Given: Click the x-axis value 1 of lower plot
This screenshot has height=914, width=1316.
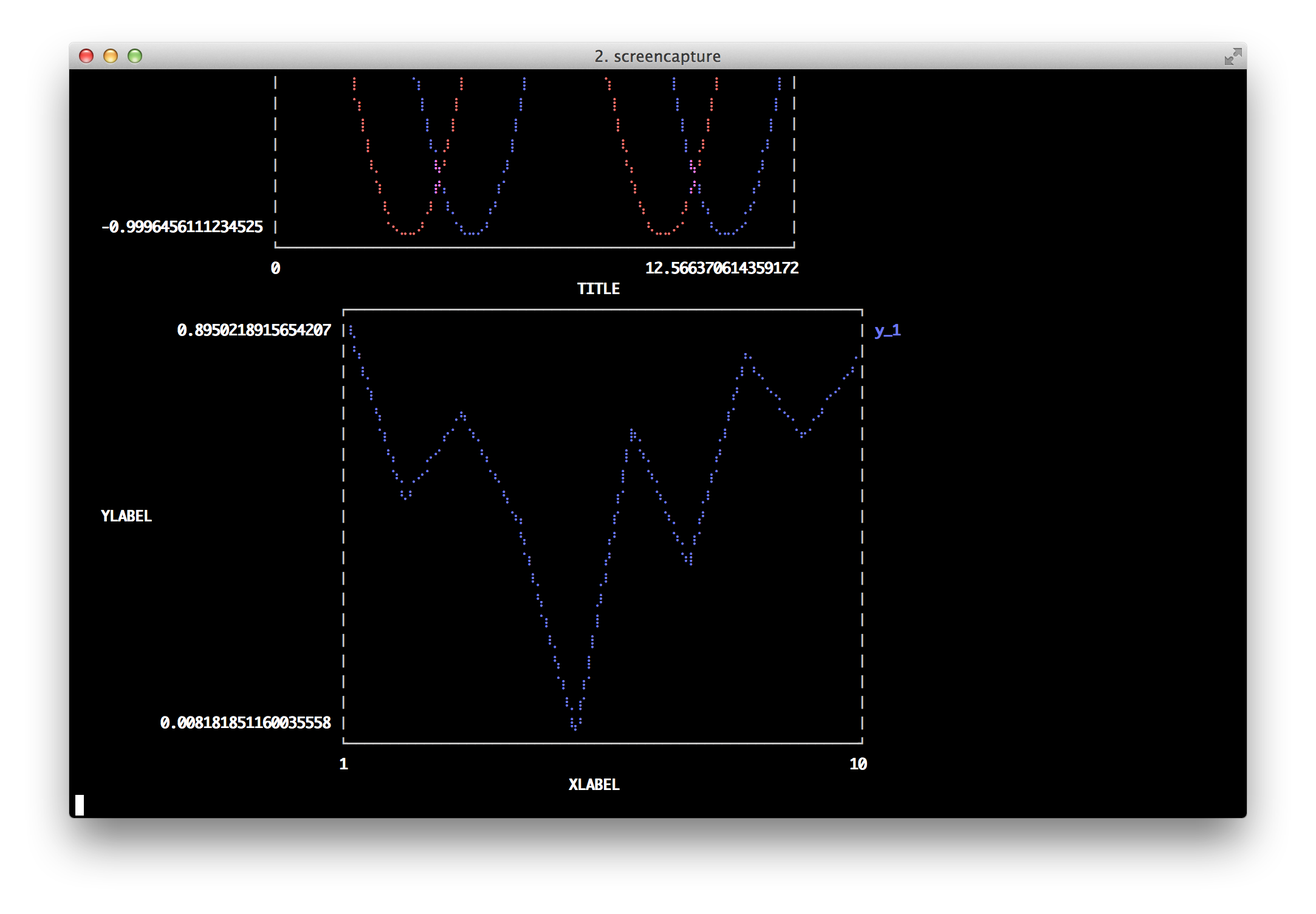Looking at the screenshot, I should point(344,764).
